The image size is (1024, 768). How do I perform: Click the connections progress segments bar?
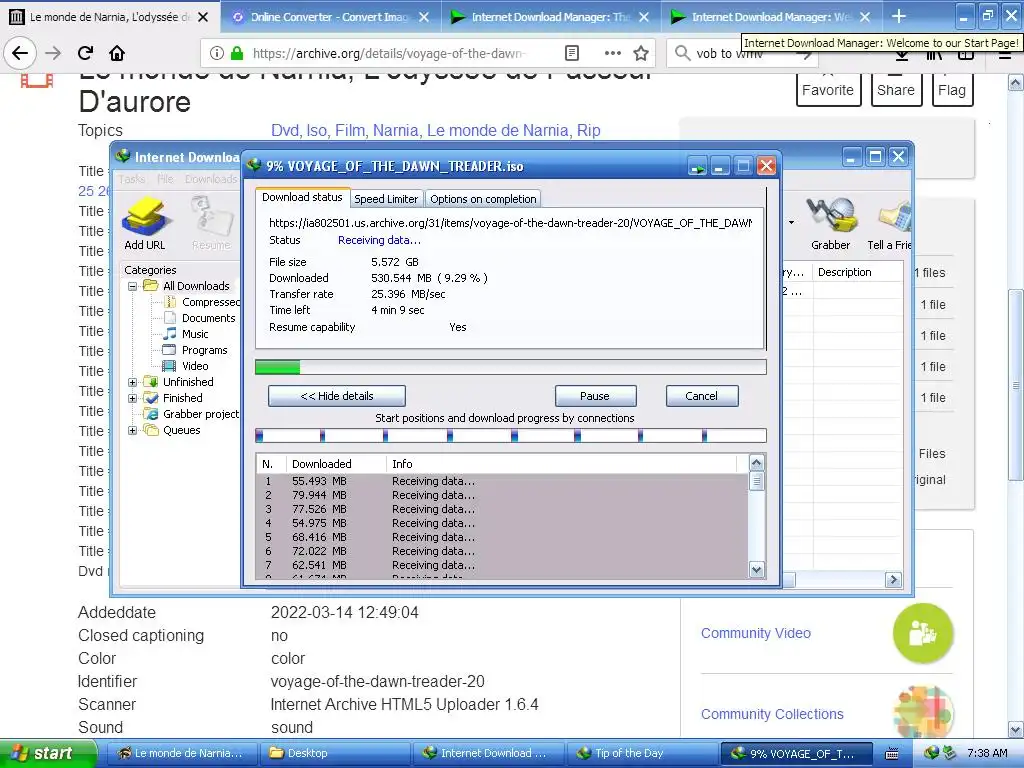tap(510, 436)
